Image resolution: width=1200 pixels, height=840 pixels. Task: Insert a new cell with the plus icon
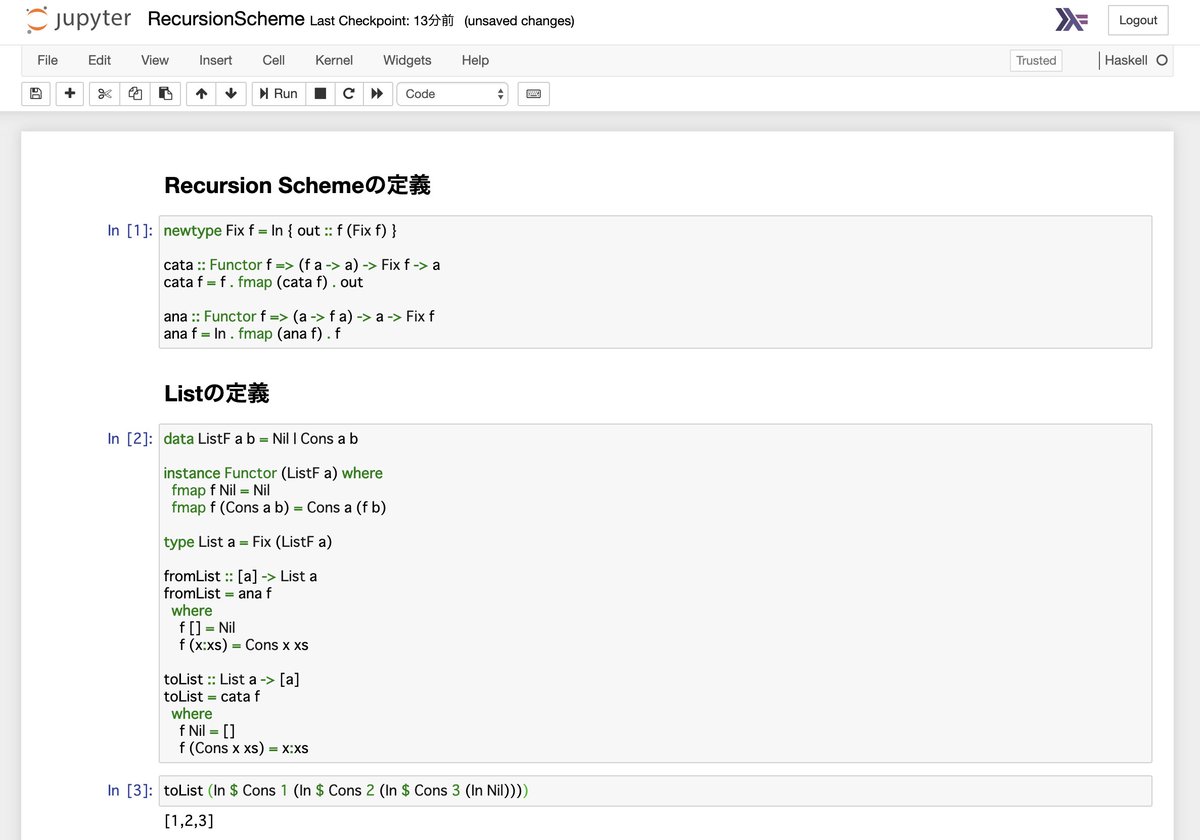(x=69, y=93)
